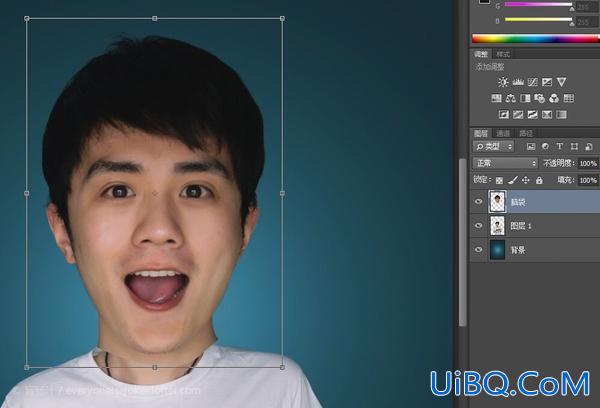Image resolution: width=600 pixels, height=408 pixels.
Task: Select the 图层 1 layer thumbnail
Action: pyautogui.click(x=497, y=225)
